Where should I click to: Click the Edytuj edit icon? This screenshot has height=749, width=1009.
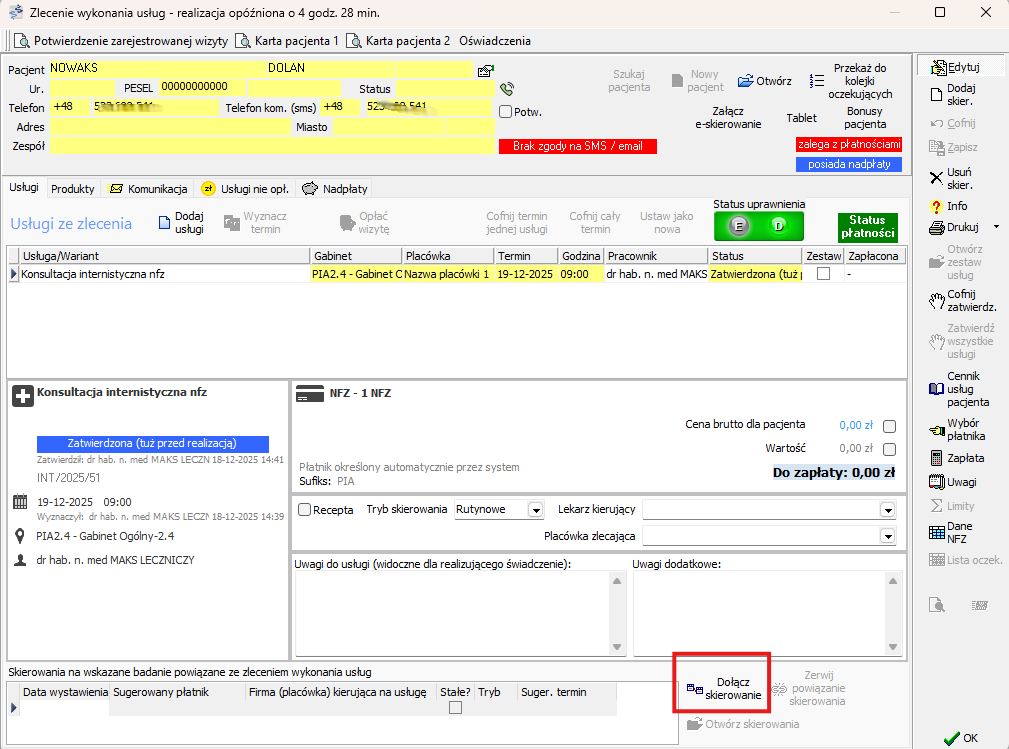tap(938, 68)
